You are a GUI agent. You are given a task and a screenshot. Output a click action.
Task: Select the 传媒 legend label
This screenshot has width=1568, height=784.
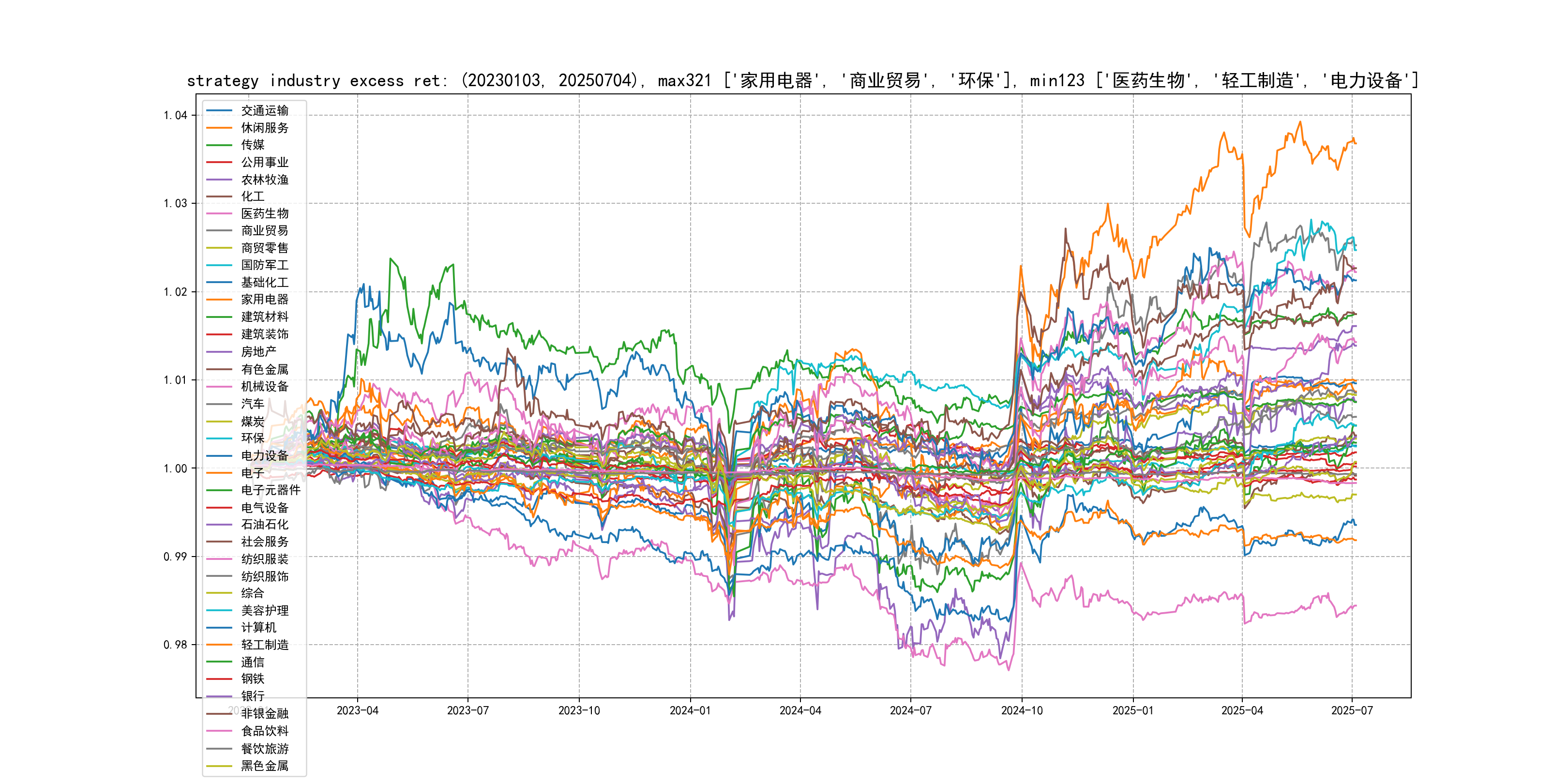point(253,145)
